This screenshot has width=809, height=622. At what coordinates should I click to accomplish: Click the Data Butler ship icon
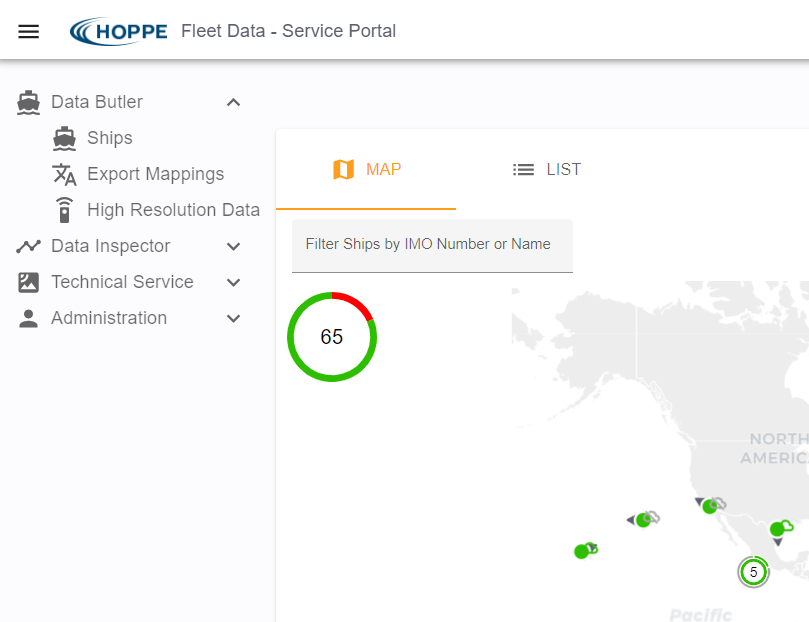tap(28, 102)
